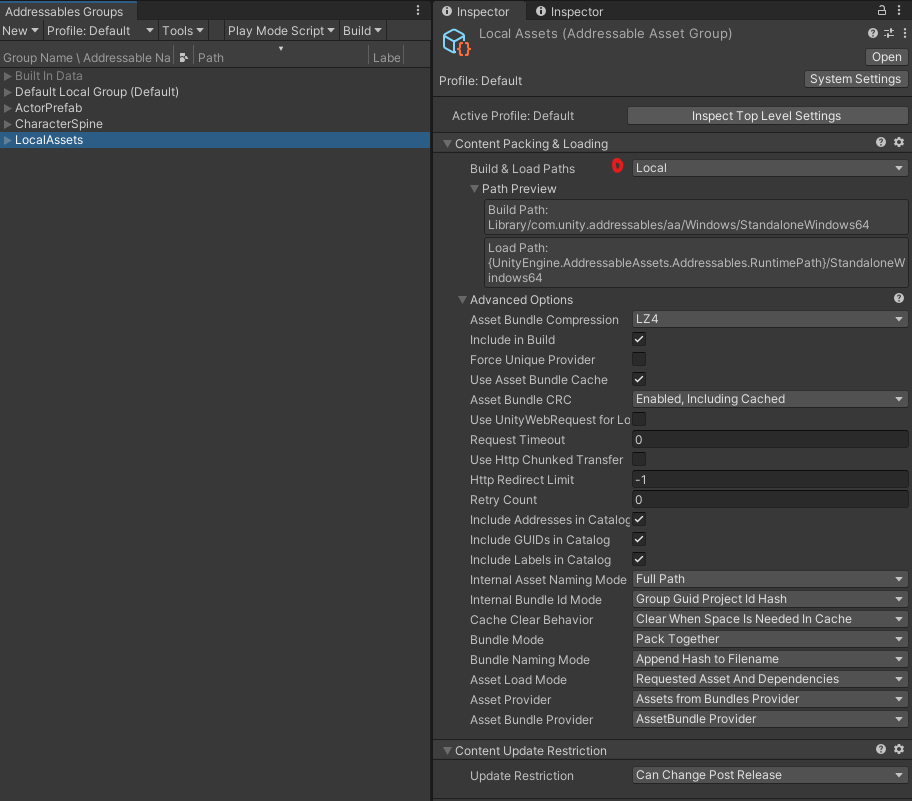Collapse the Path Preview foldout
Screen dimensions: 912x801
click(475, 188)
